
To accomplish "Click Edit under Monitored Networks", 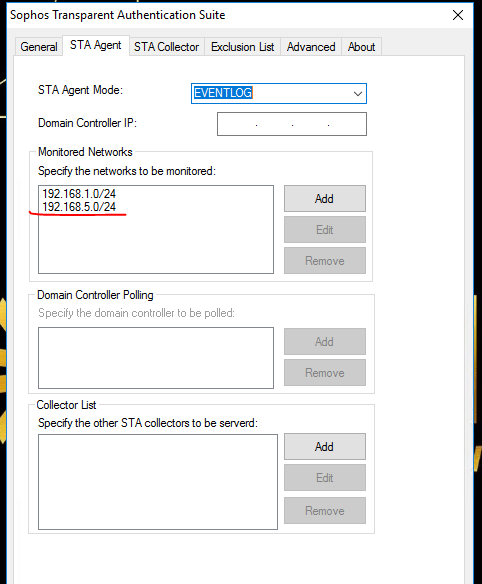I will click(x=325, y=230).
